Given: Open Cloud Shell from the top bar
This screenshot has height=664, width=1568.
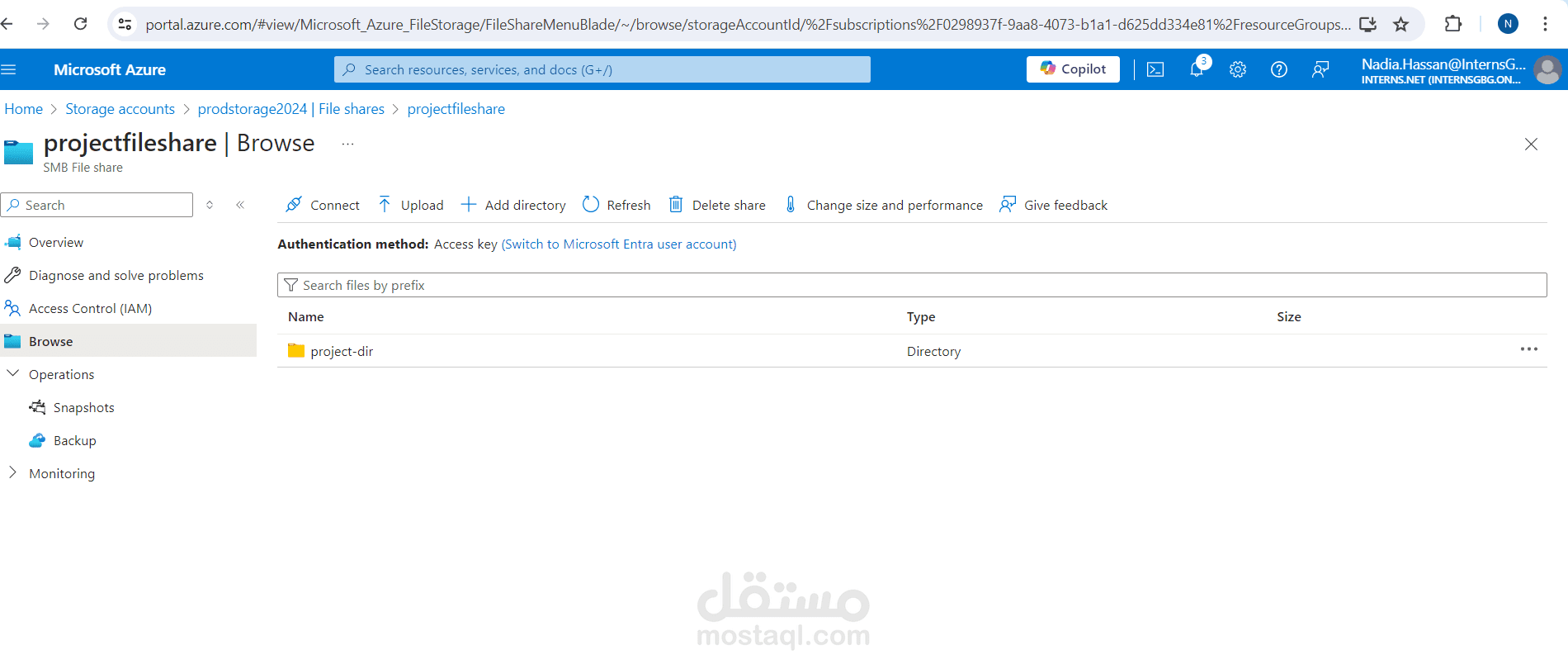Looking at the screenshot, I should pyautogui.click(x=1155, y=69).
